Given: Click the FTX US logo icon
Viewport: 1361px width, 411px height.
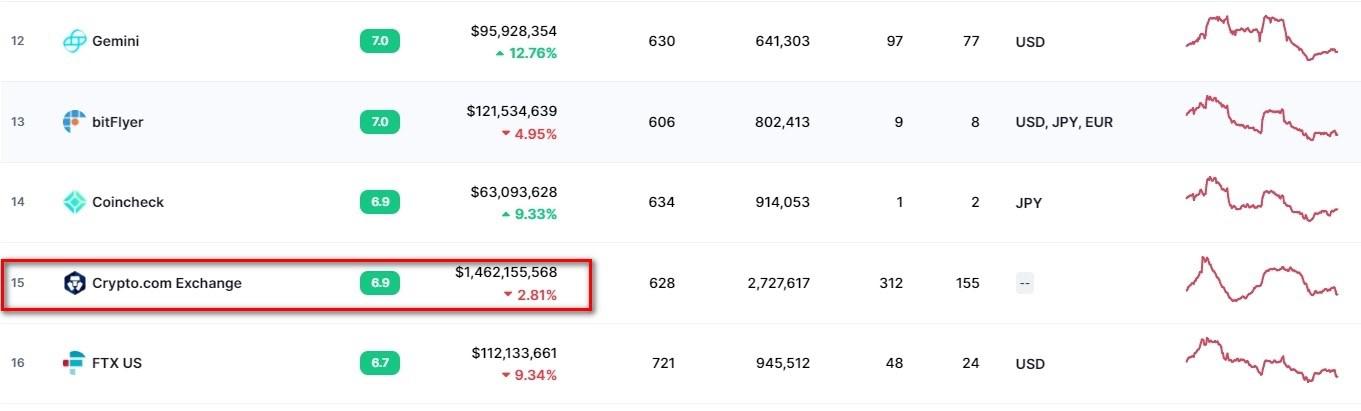Looking at the screenshot, I should click(75, 363).
